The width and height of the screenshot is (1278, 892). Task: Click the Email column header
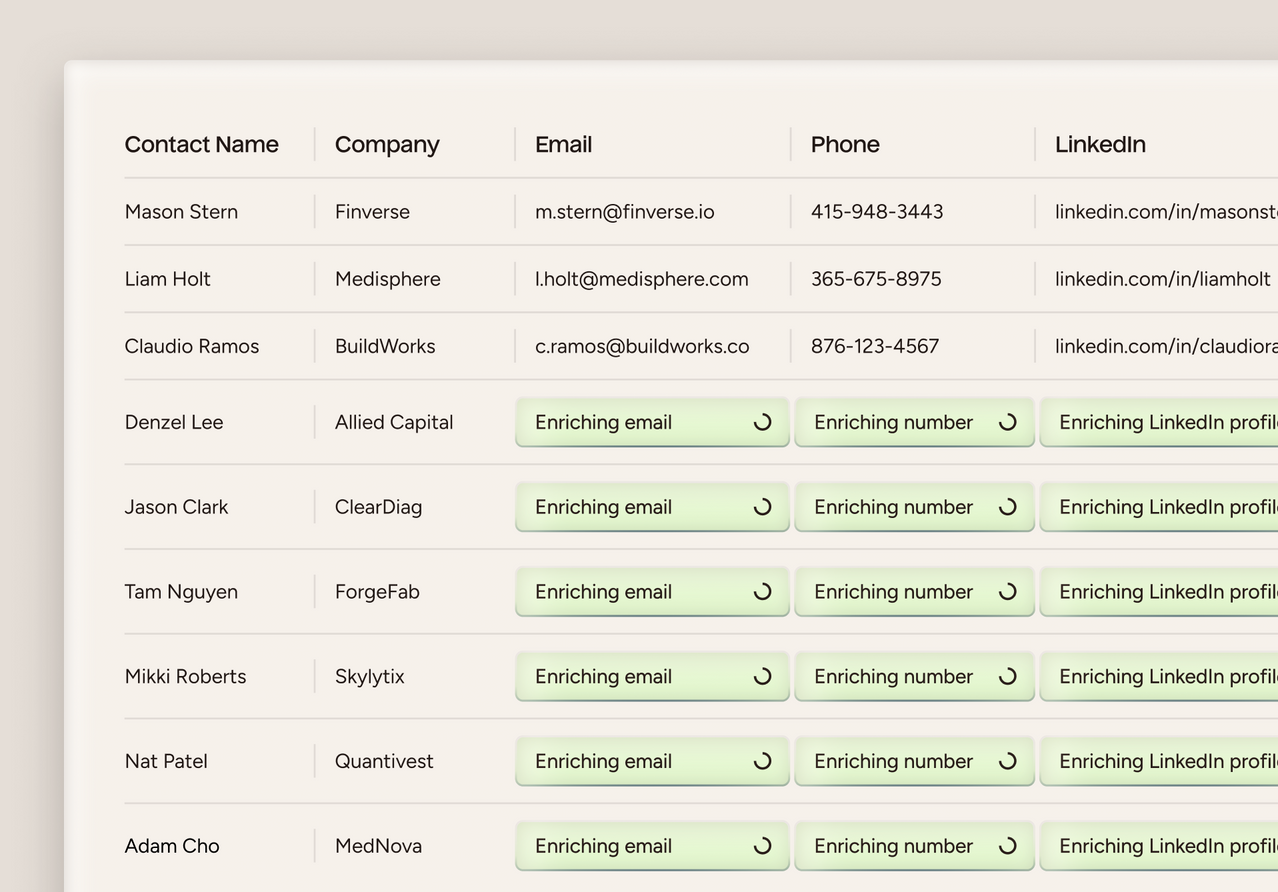[563, 144]
